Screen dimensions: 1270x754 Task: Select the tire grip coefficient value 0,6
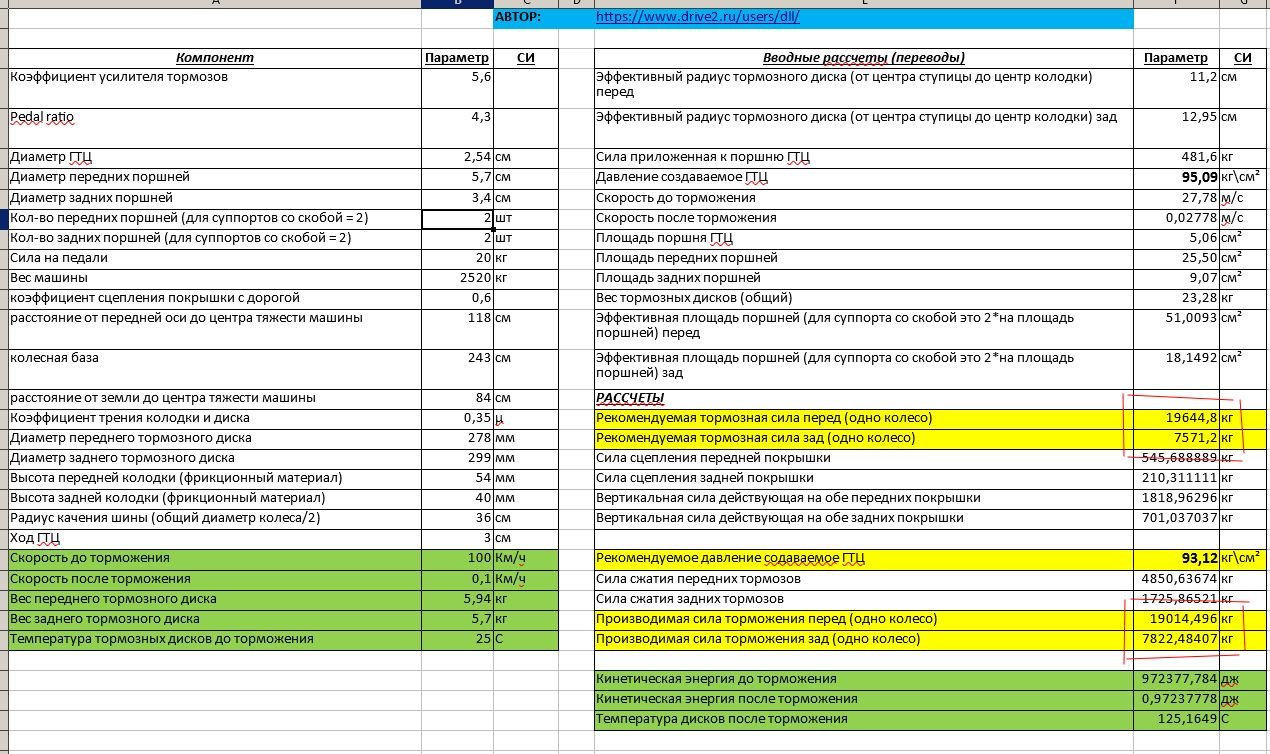458,298
